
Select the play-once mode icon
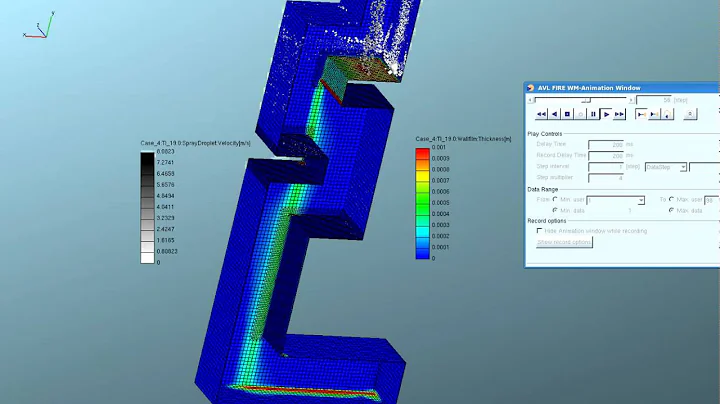pyautogui.click(x=641, y=114)
